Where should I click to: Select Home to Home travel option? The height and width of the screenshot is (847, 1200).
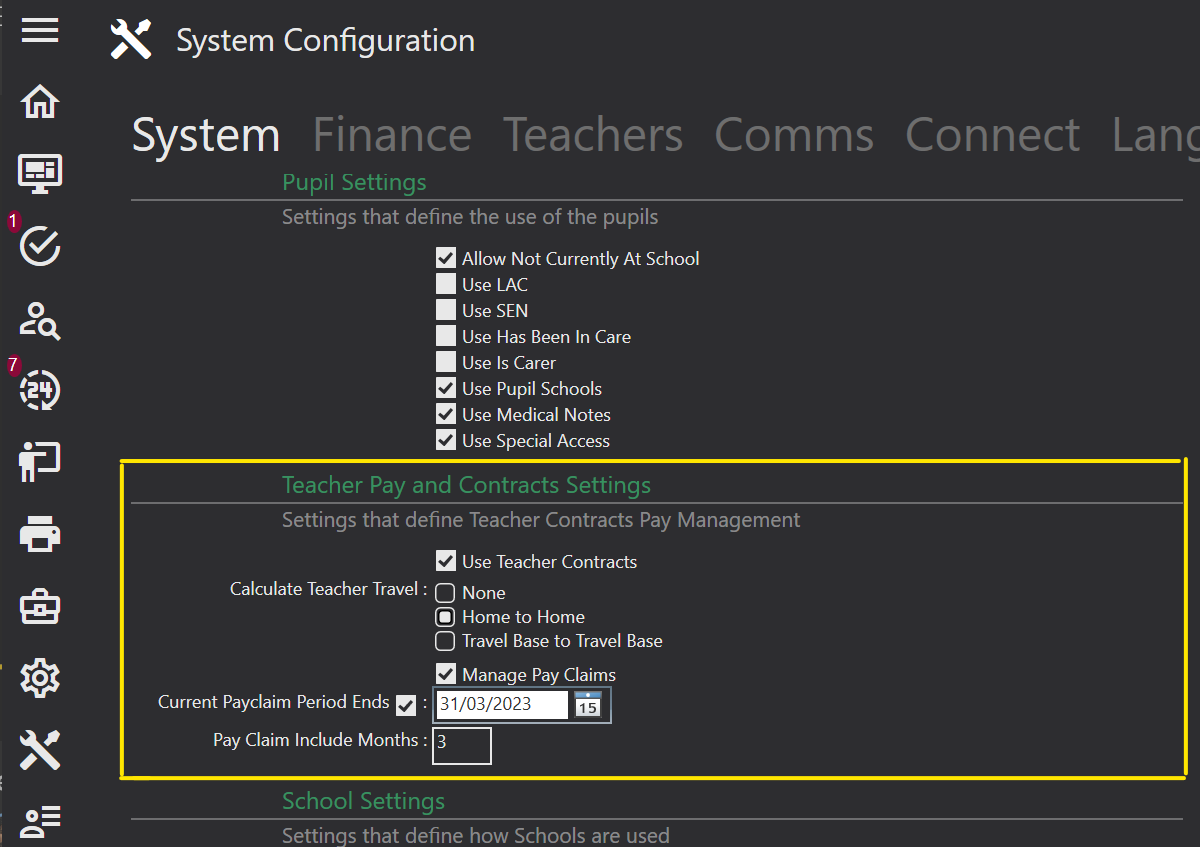pyautogui.click(x=446, y=617)
